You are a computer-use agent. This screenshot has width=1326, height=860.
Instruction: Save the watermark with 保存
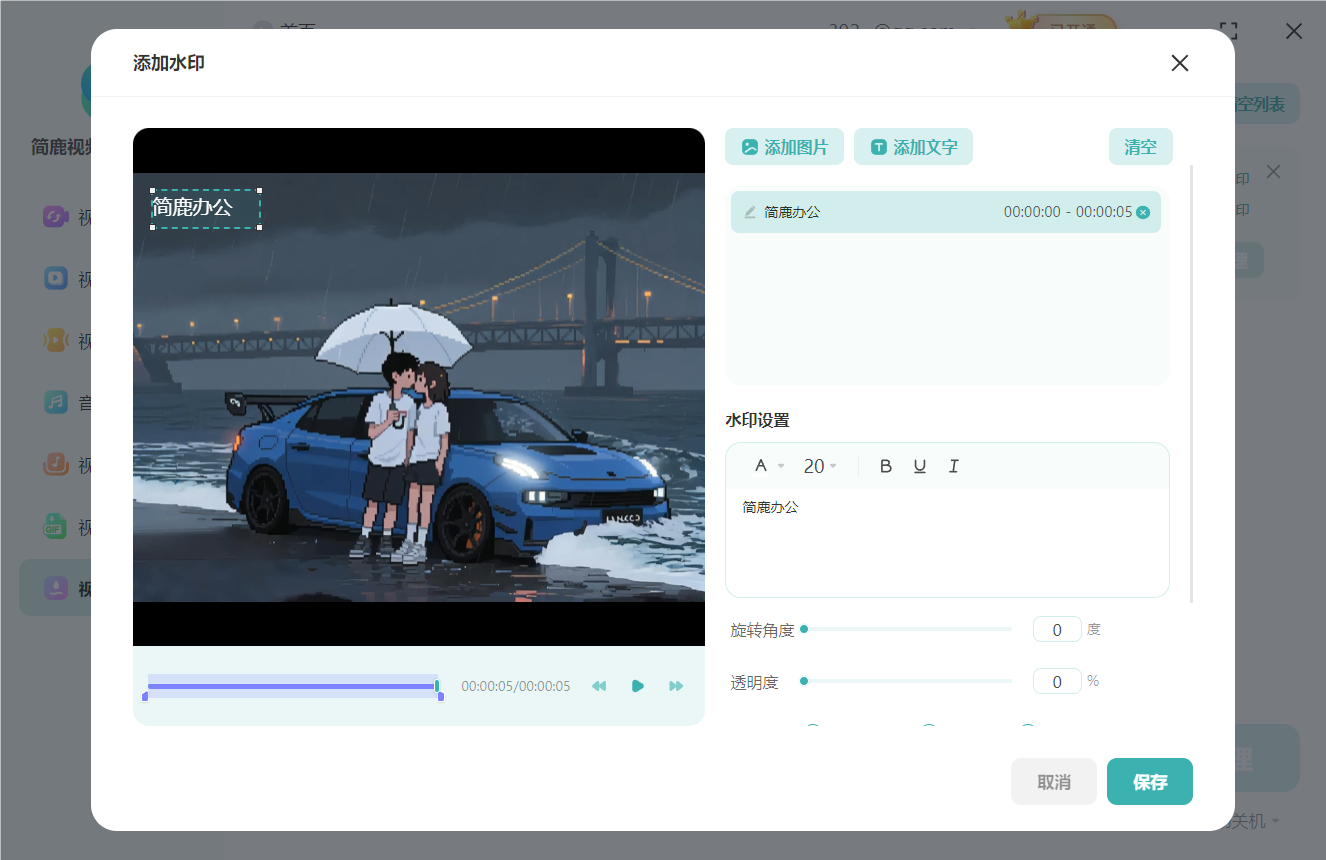[1149, 782]
